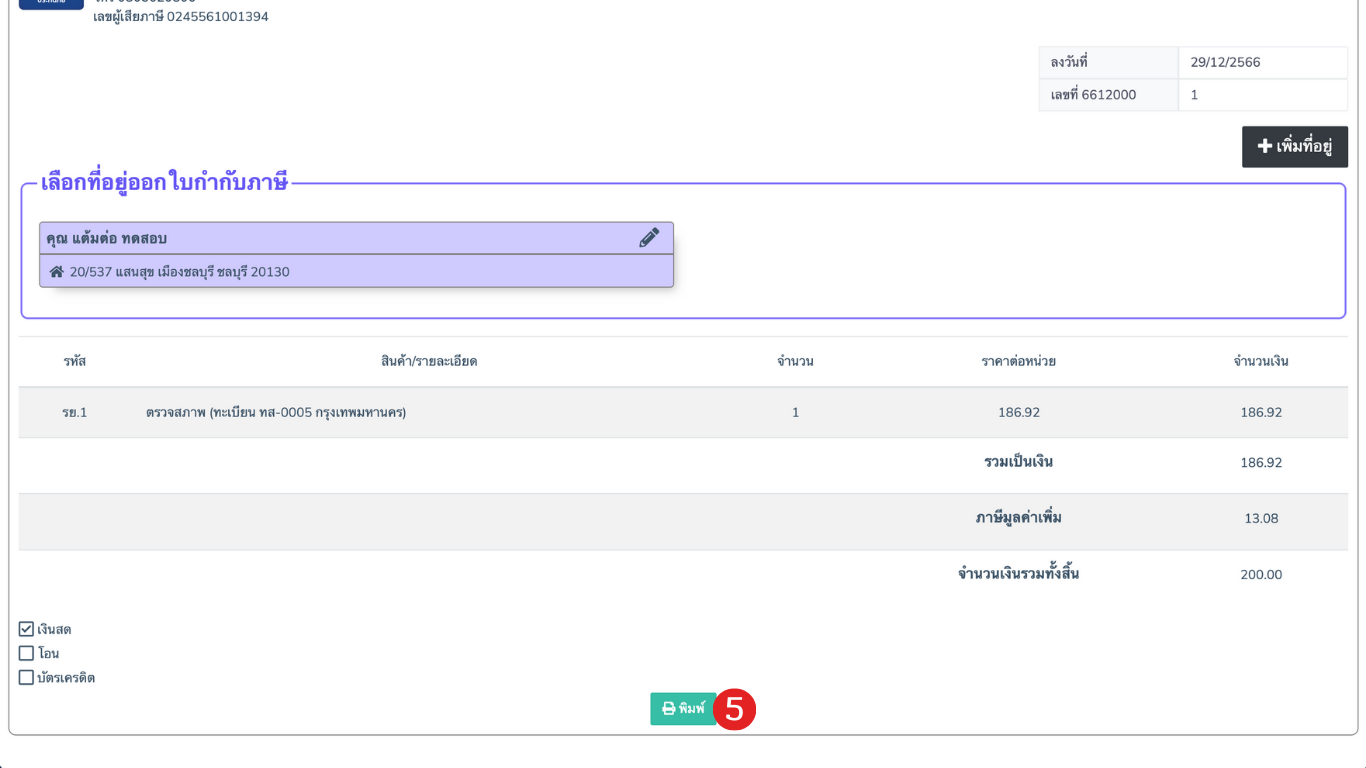Image resolution: width=1366 pixels, height=768 pixels.
Task: Click the จำนวนเงินรวมทั้งสิ้น grand total label
Action: pyautogui.click(x=1018, y=574)
